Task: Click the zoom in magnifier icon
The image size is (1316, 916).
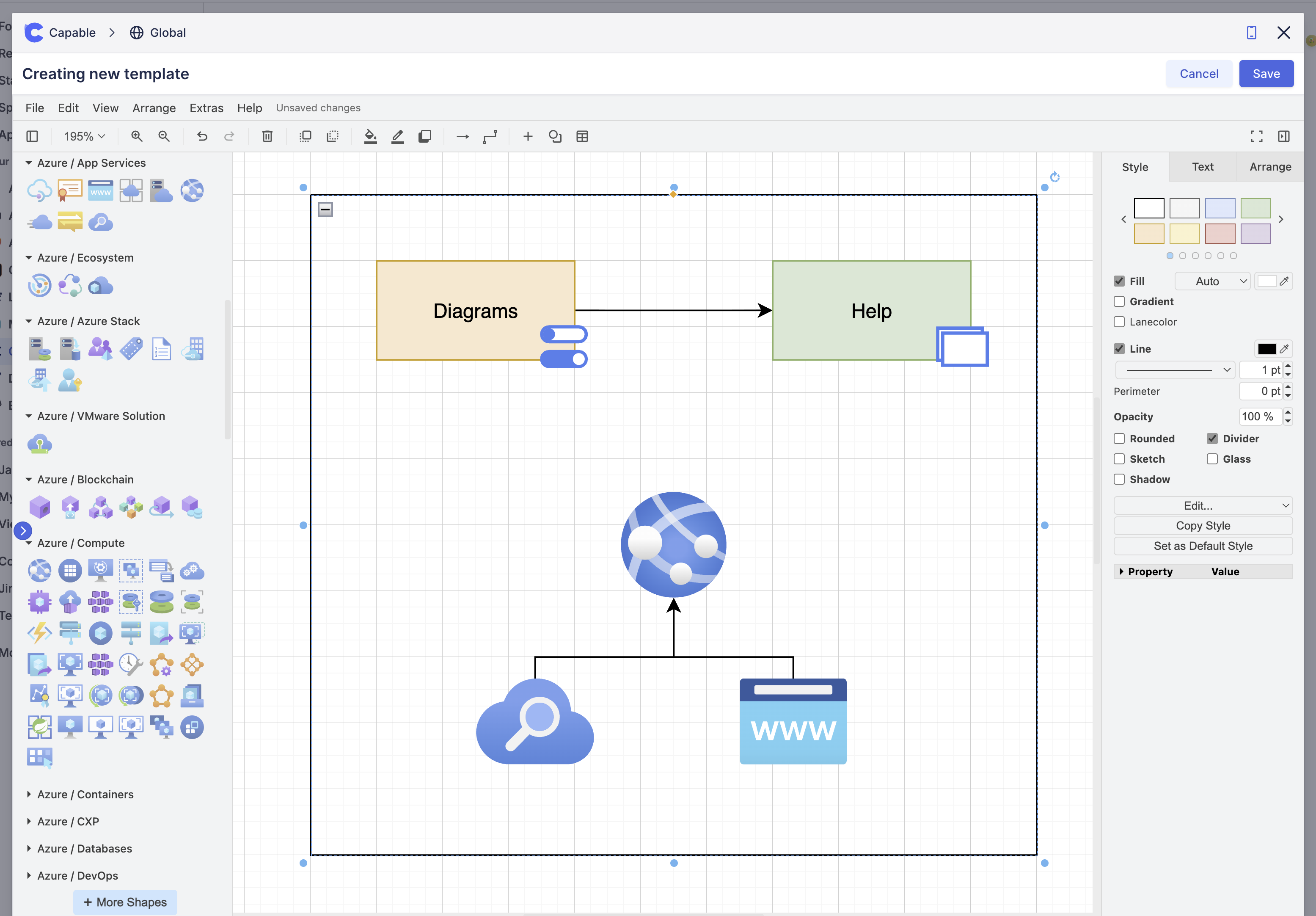Action: coord(136,136)
